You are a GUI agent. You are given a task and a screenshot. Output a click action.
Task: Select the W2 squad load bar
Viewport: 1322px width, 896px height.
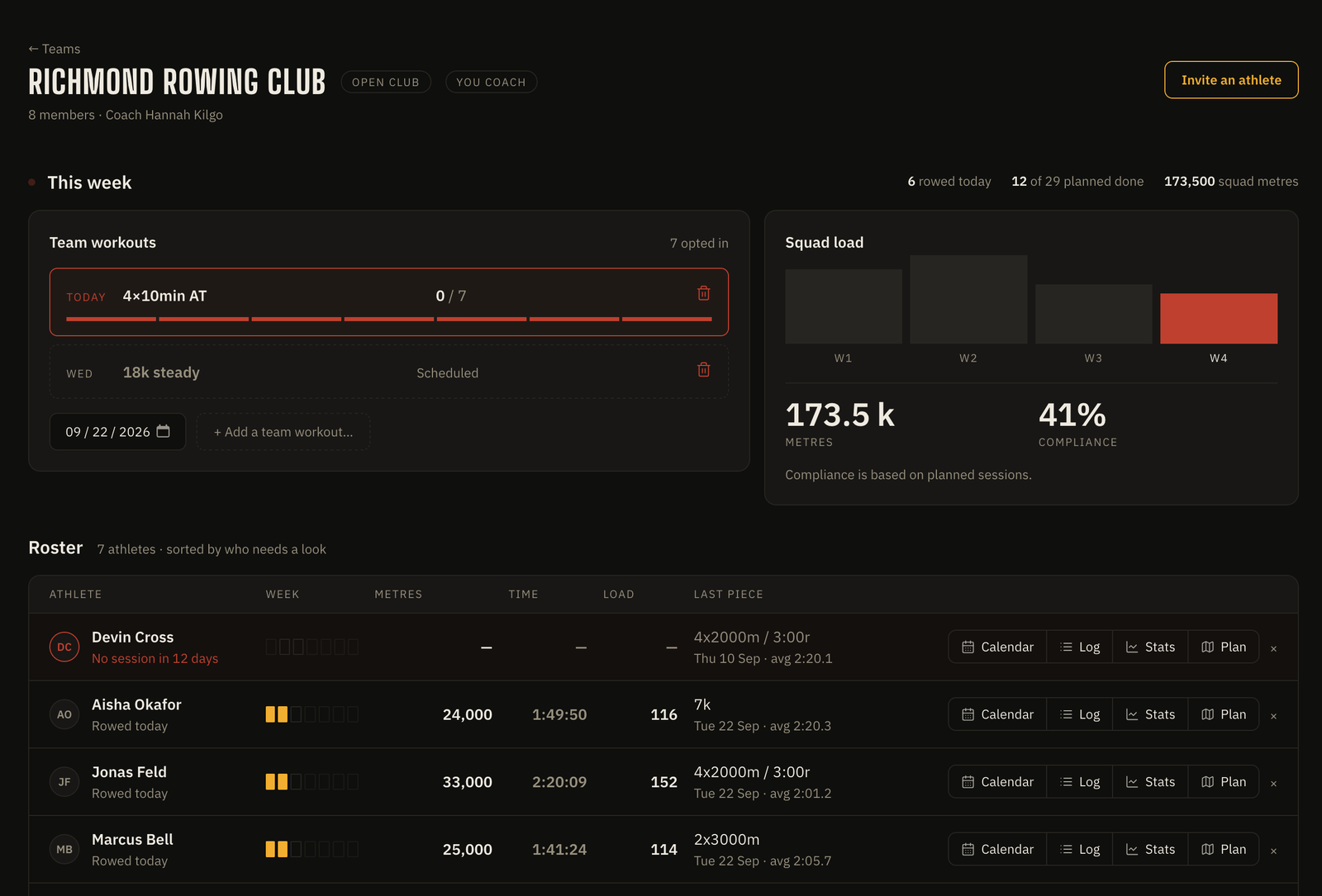[968, 299]
